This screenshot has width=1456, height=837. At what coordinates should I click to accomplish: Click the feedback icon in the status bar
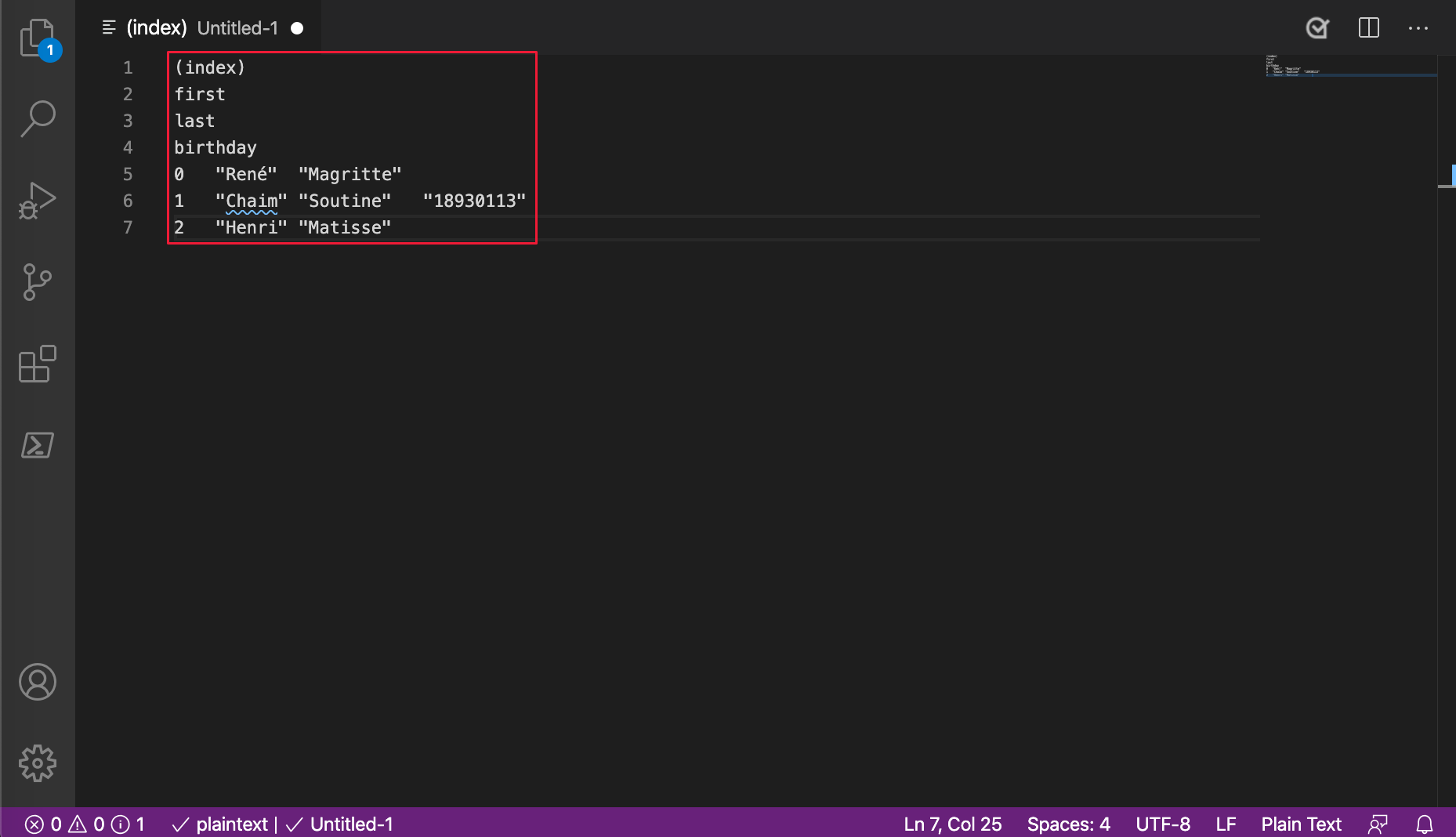coord(1377,824)
